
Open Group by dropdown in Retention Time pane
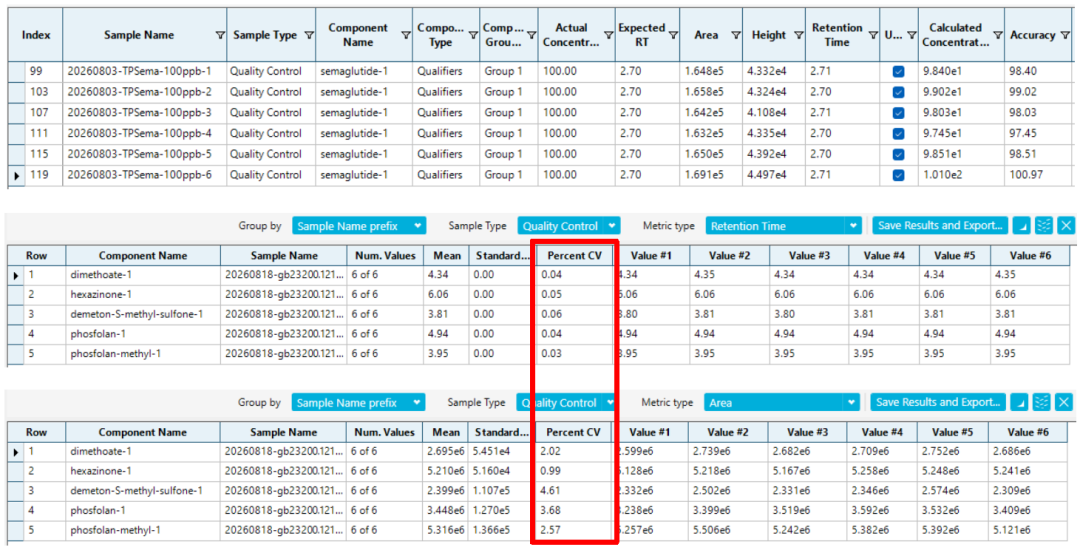(x=359, y=225)
